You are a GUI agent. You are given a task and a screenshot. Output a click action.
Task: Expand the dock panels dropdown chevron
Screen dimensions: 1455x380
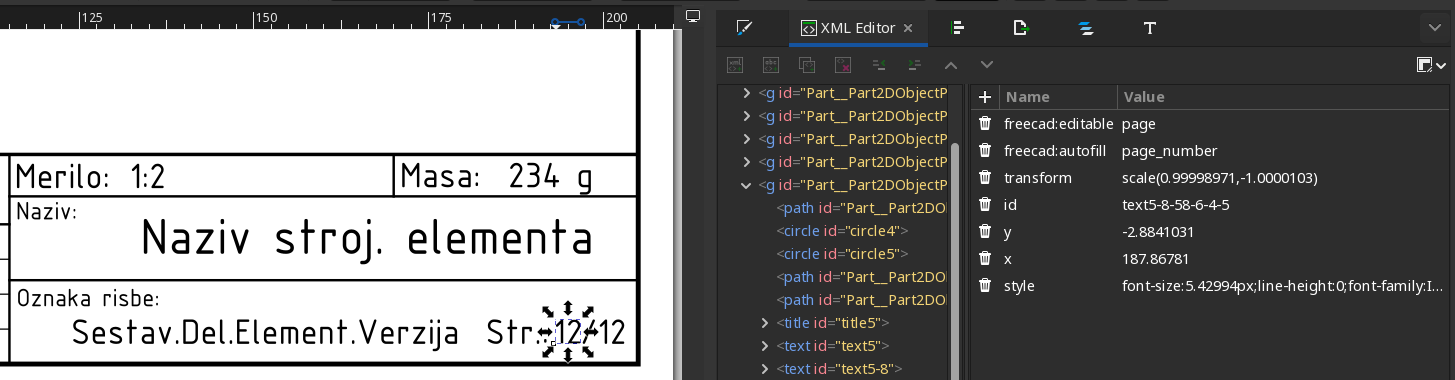click(1434, 28)
